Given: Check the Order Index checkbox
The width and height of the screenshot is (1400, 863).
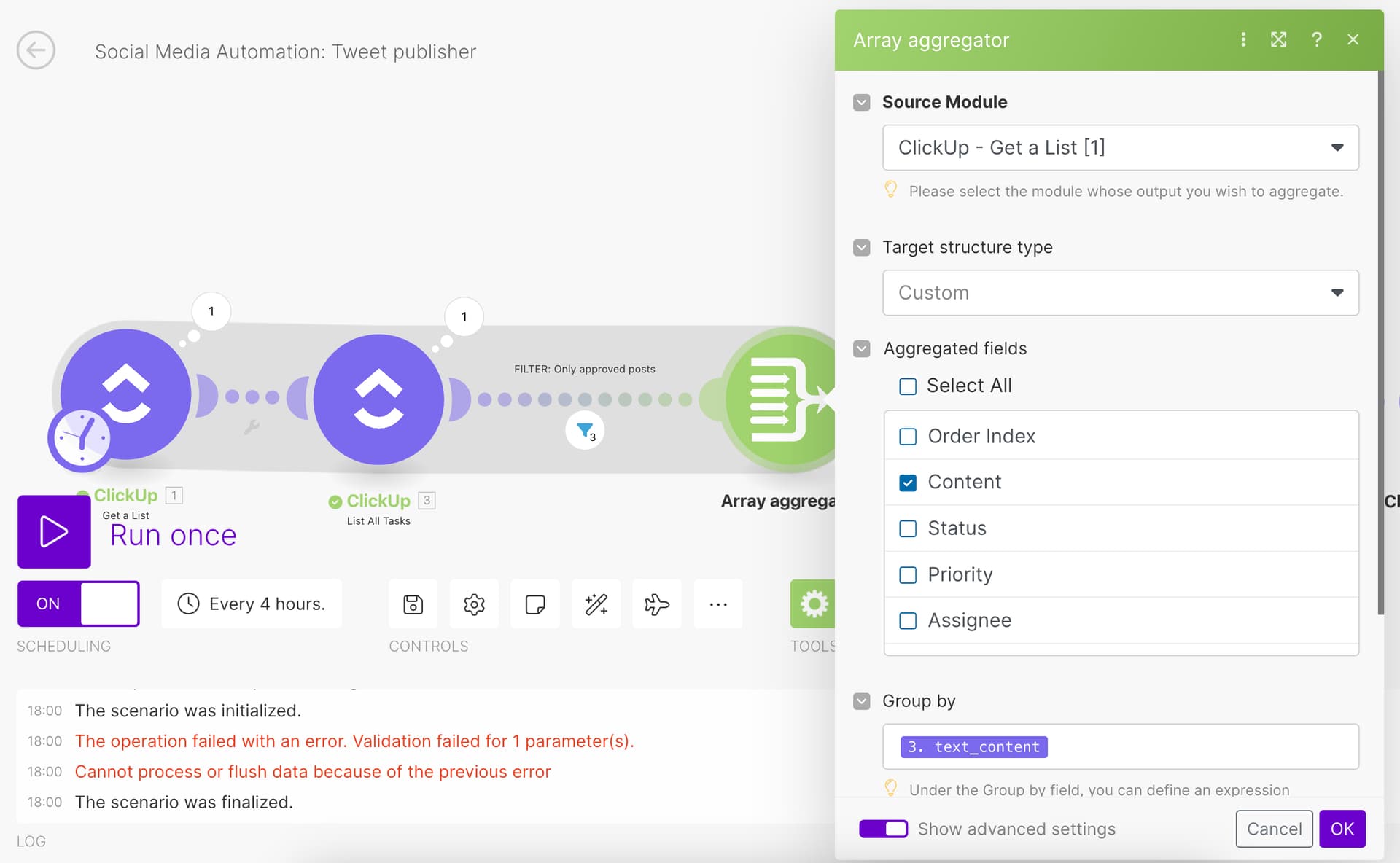Looking at the screenshot, I should (x=908, y=437).
